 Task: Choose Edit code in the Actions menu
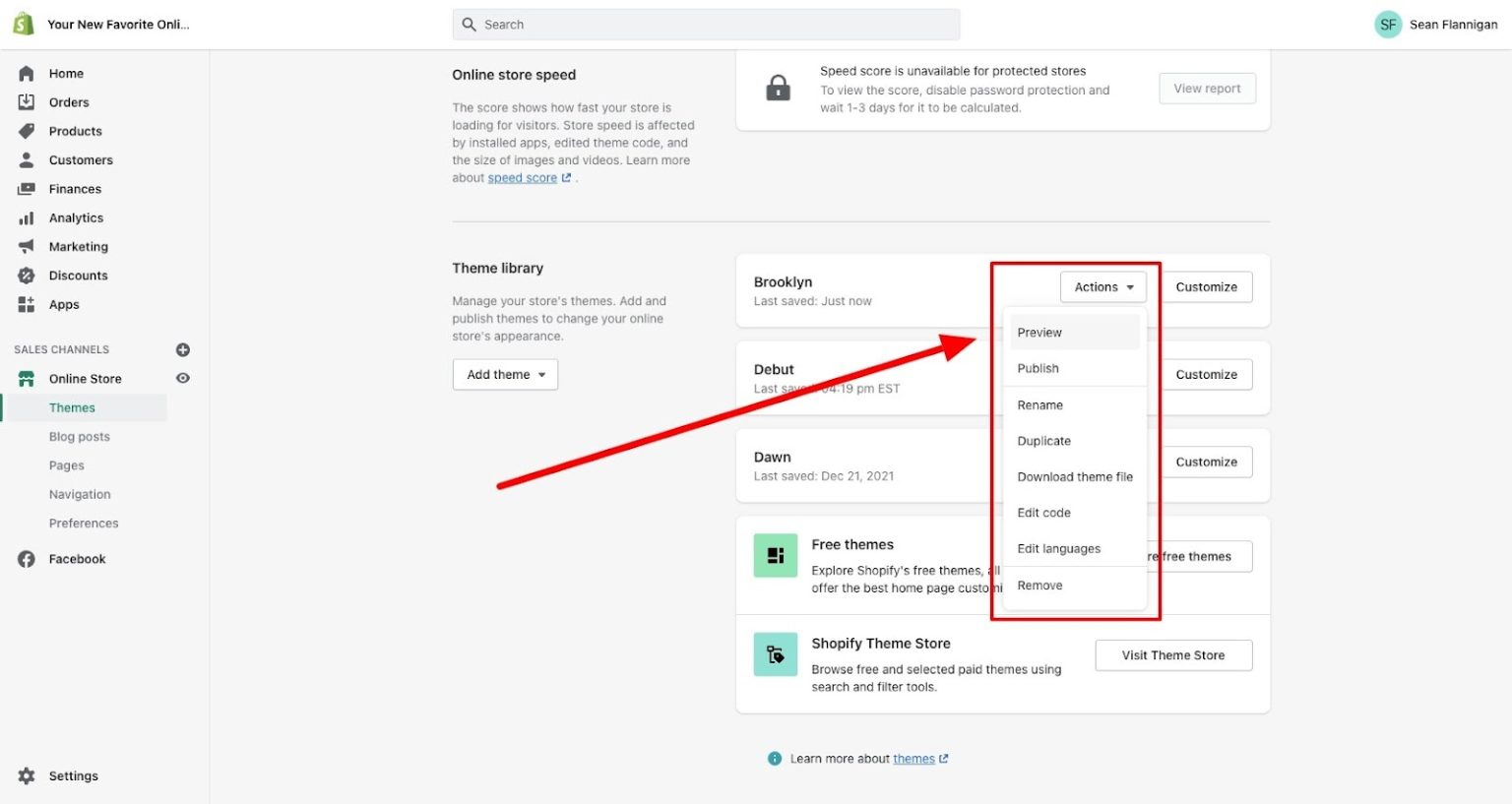[1043, 514]
